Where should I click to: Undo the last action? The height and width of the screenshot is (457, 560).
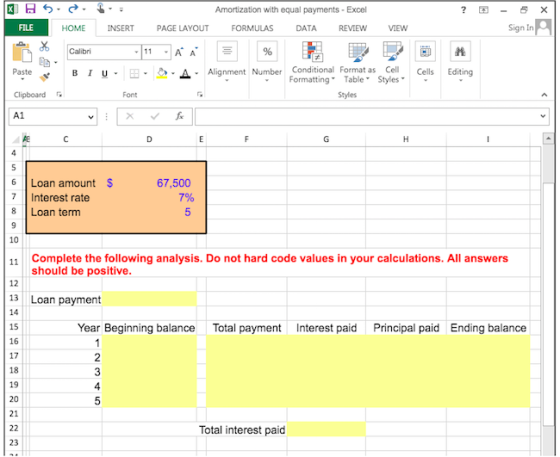pos(48,9)
